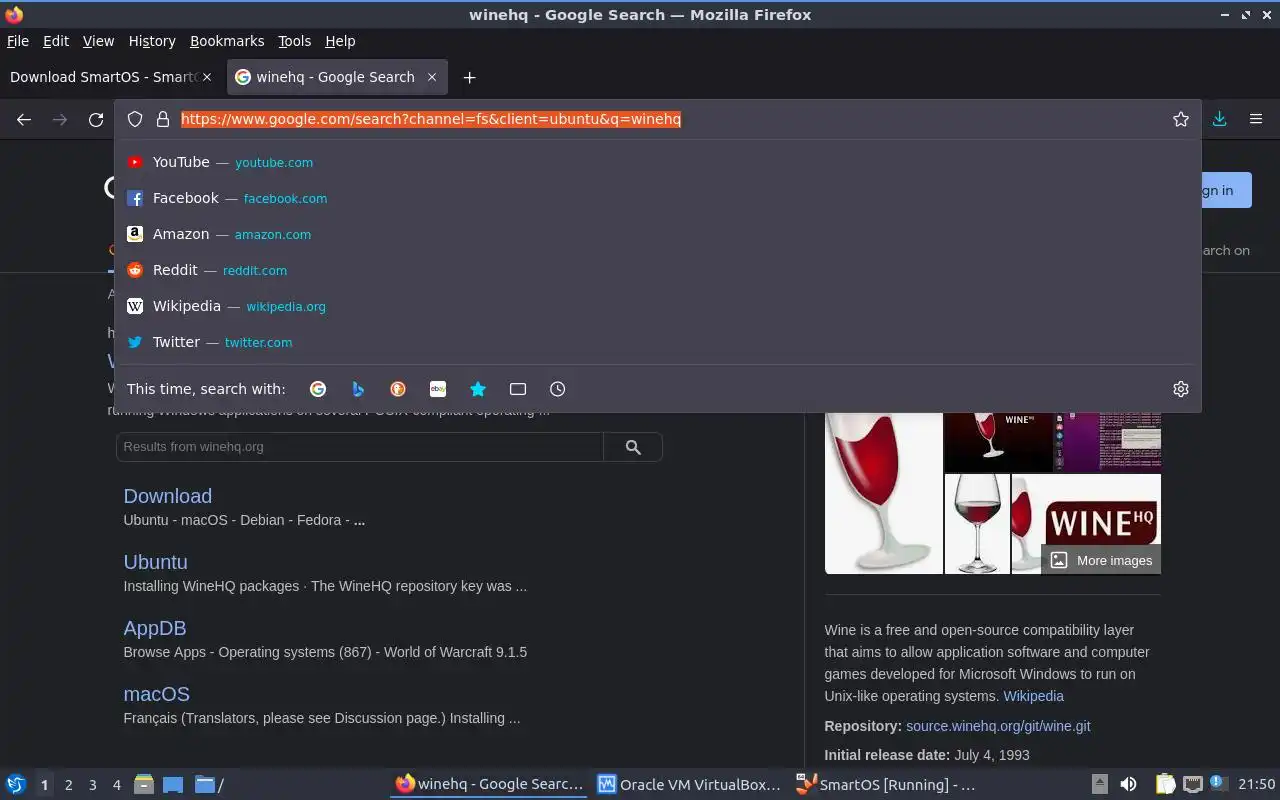Go back with the back arrow
Image resolution: width=1280 pixels, height=800 pixels.
(24, 119)
